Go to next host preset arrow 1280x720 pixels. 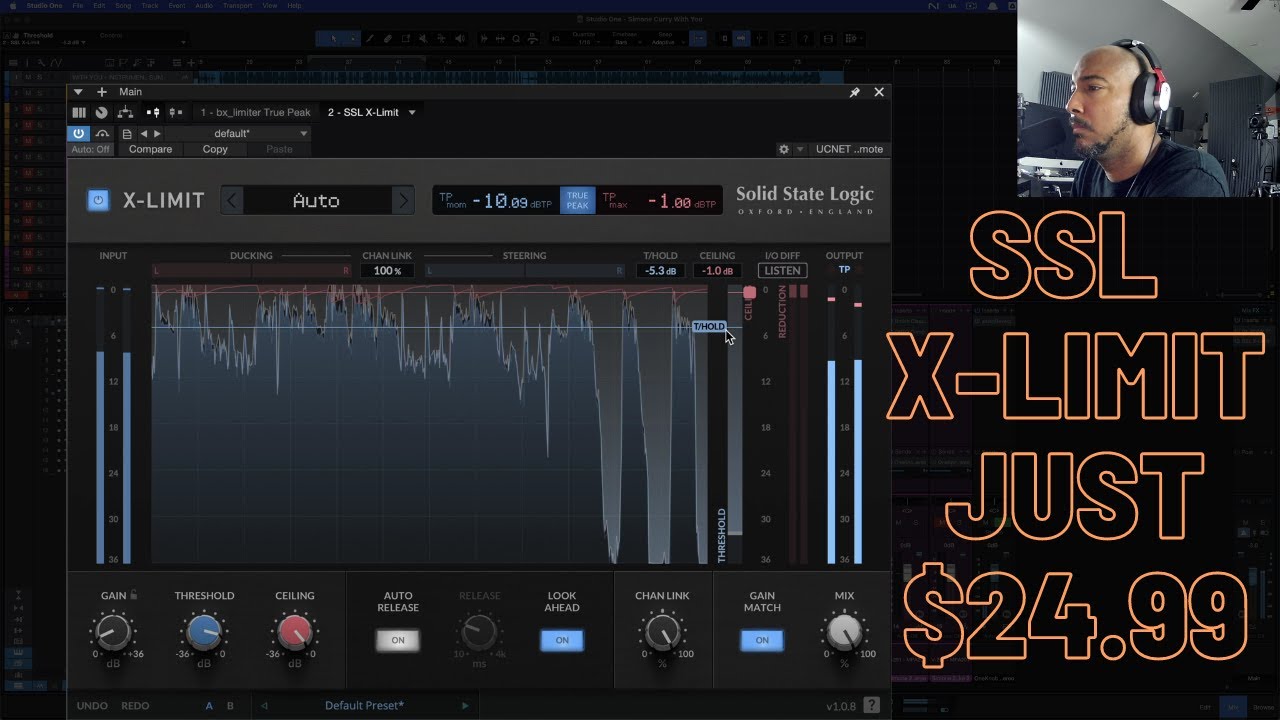157,133
